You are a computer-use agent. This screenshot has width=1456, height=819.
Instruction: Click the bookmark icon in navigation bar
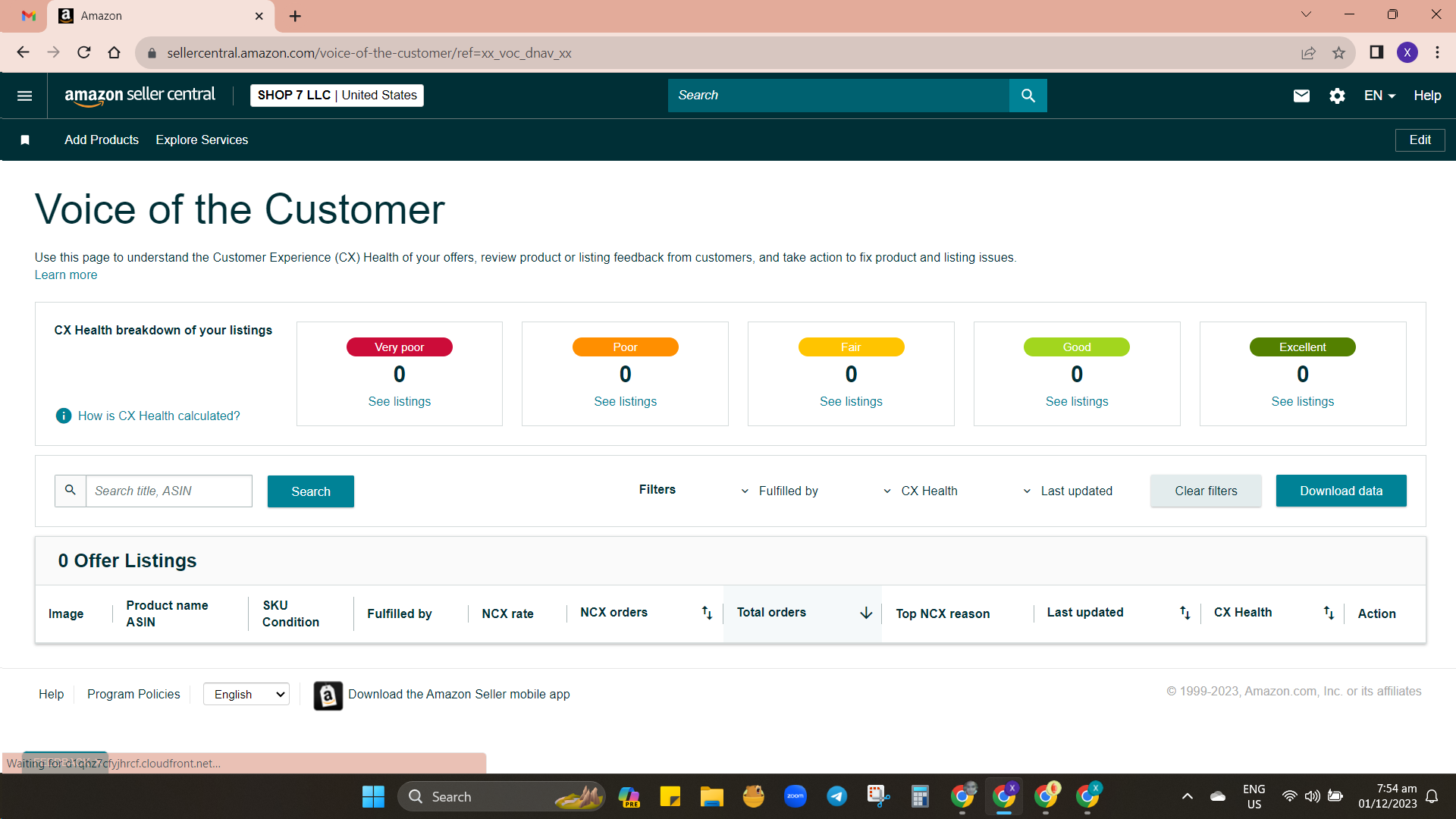coord(25,140)
